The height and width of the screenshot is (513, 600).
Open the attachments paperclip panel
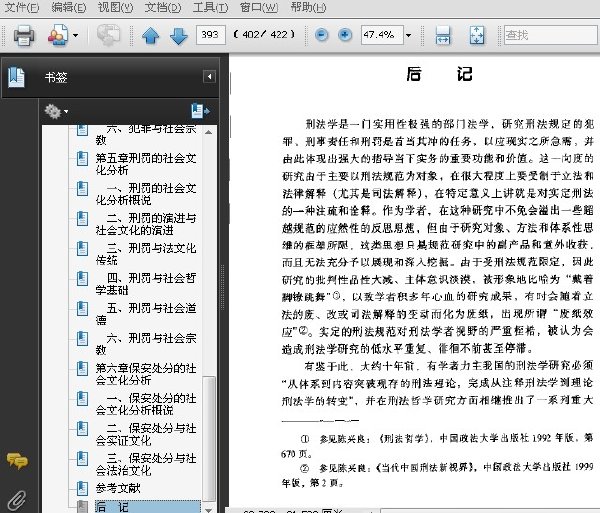pos(17,501)
